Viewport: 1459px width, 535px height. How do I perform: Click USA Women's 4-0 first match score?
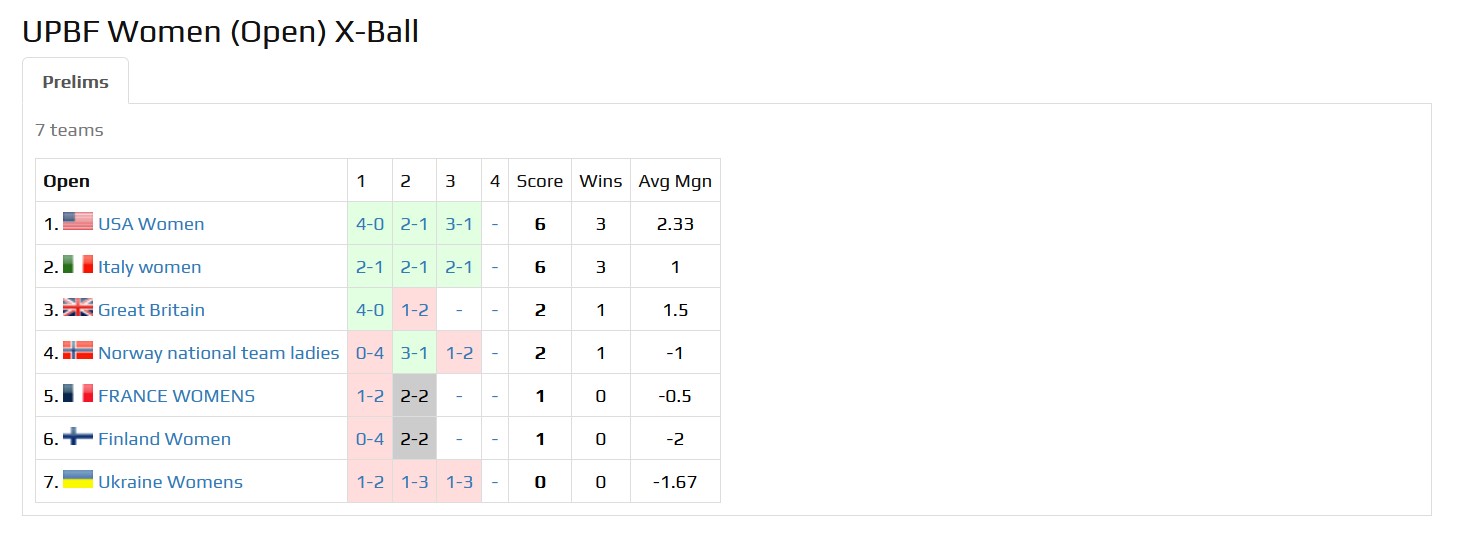pyautogui.click(x=370, y=224)
